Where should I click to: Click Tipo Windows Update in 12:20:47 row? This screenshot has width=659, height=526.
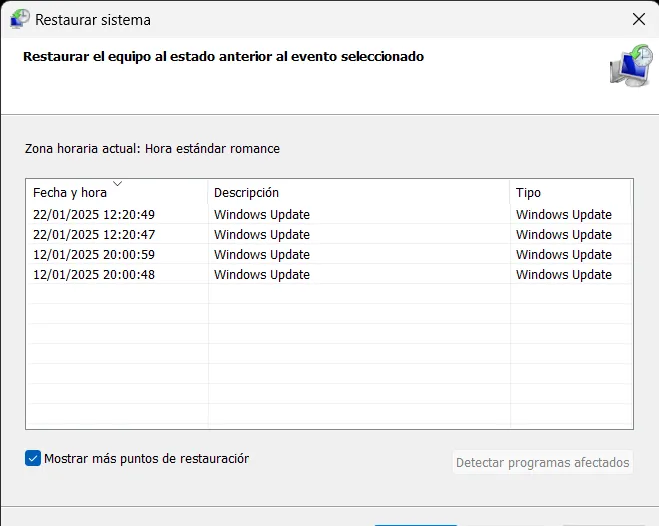[564, 234]
